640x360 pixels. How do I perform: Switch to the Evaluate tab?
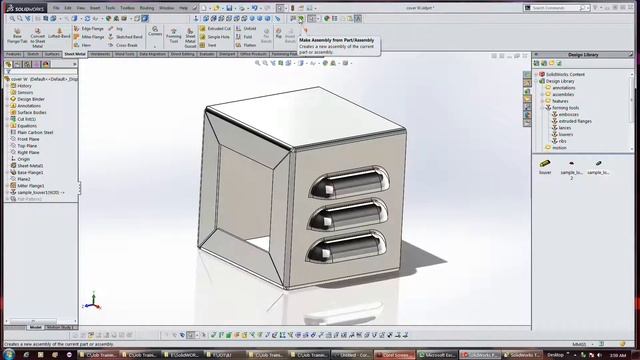click(x=207, y=54)
